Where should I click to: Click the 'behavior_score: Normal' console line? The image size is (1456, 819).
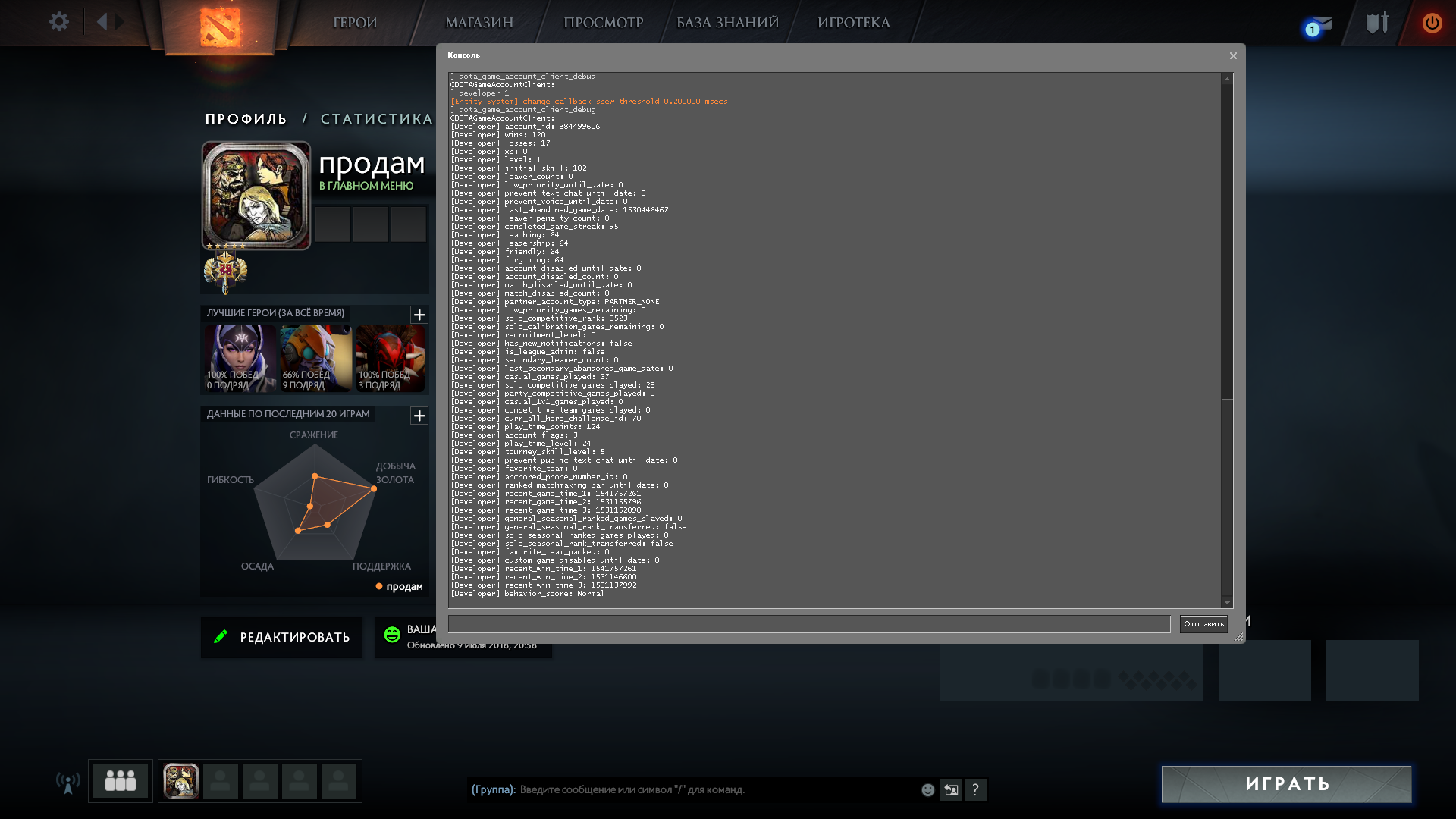(x=527, y=594)
